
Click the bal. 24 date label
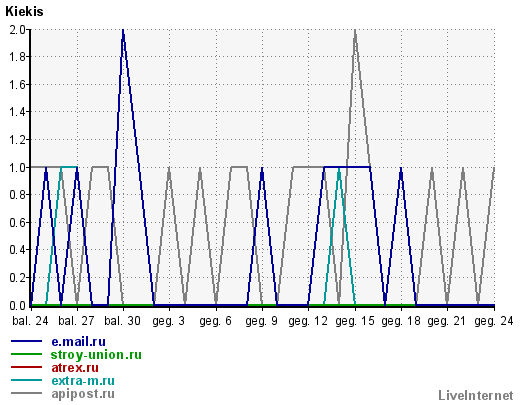click(30, 321)
